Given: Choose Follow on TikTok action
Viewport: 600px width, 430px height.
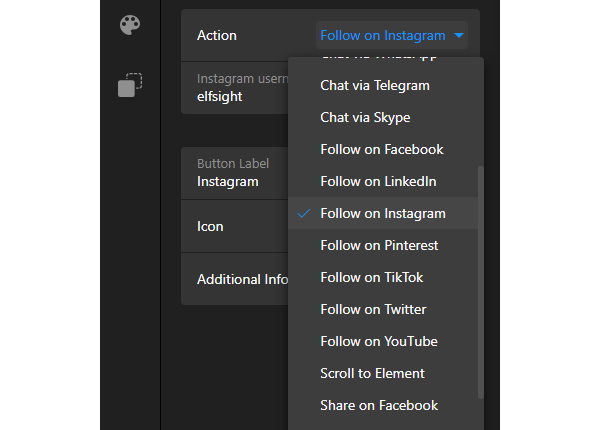Looking at the screenshot, I should 372,277.
